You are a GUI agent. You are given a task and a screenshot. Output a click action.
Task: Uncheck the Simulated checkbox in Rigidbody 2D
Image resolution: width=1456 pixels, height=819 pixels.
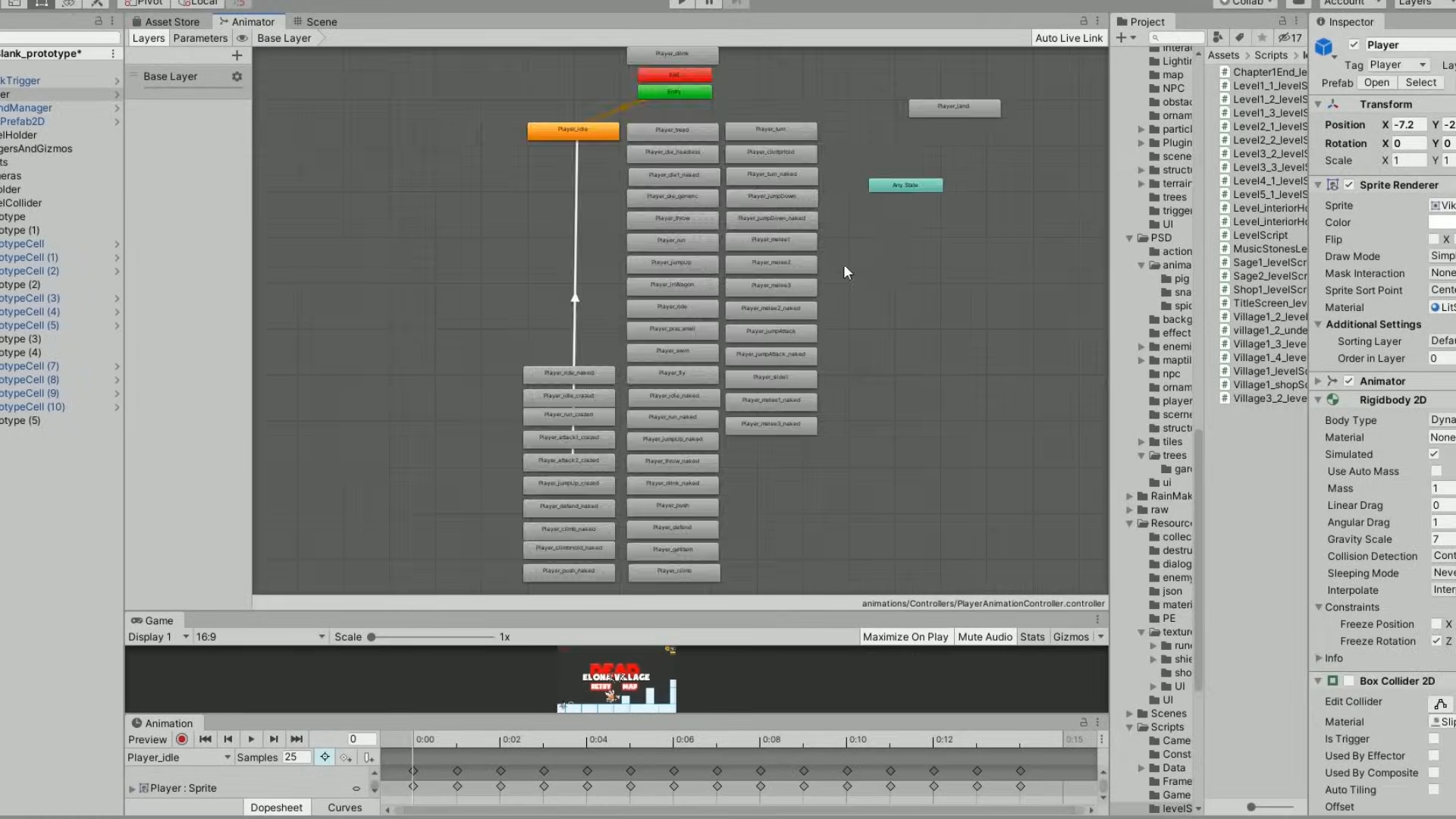coord(1433,454)
